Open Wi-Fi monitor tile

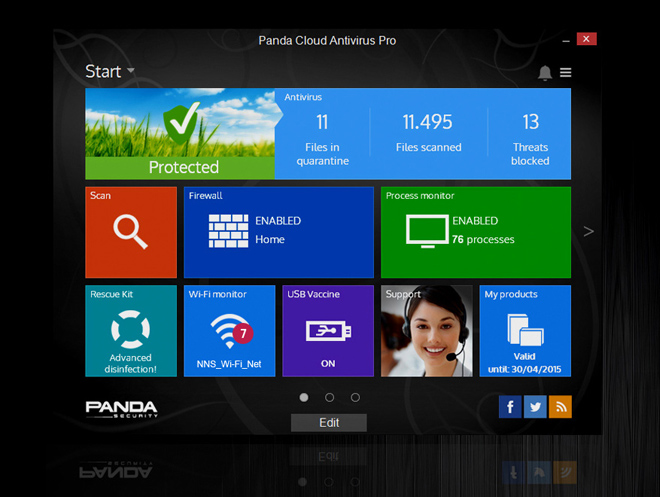coord(229,331)
